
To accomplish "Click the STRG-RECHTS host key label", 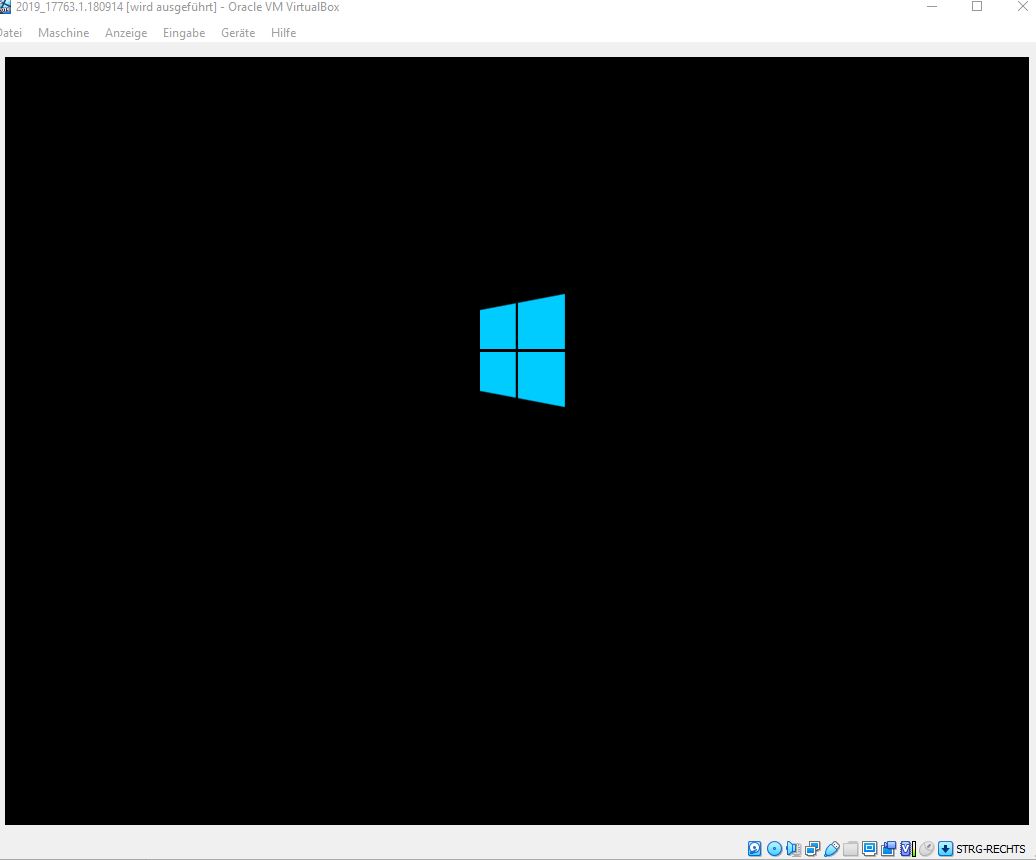I will (990, 849).
